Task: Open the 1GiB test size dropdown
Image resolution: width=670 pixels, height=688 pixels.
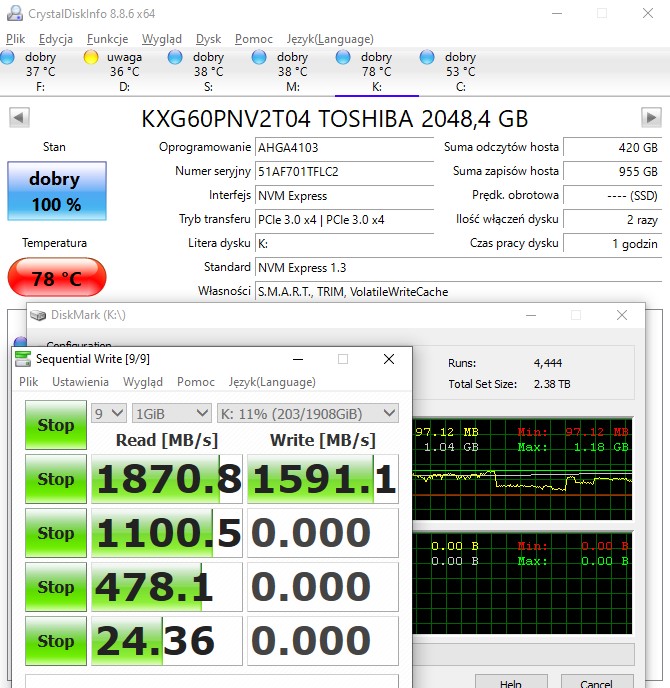Action: [x=171, y=413]
